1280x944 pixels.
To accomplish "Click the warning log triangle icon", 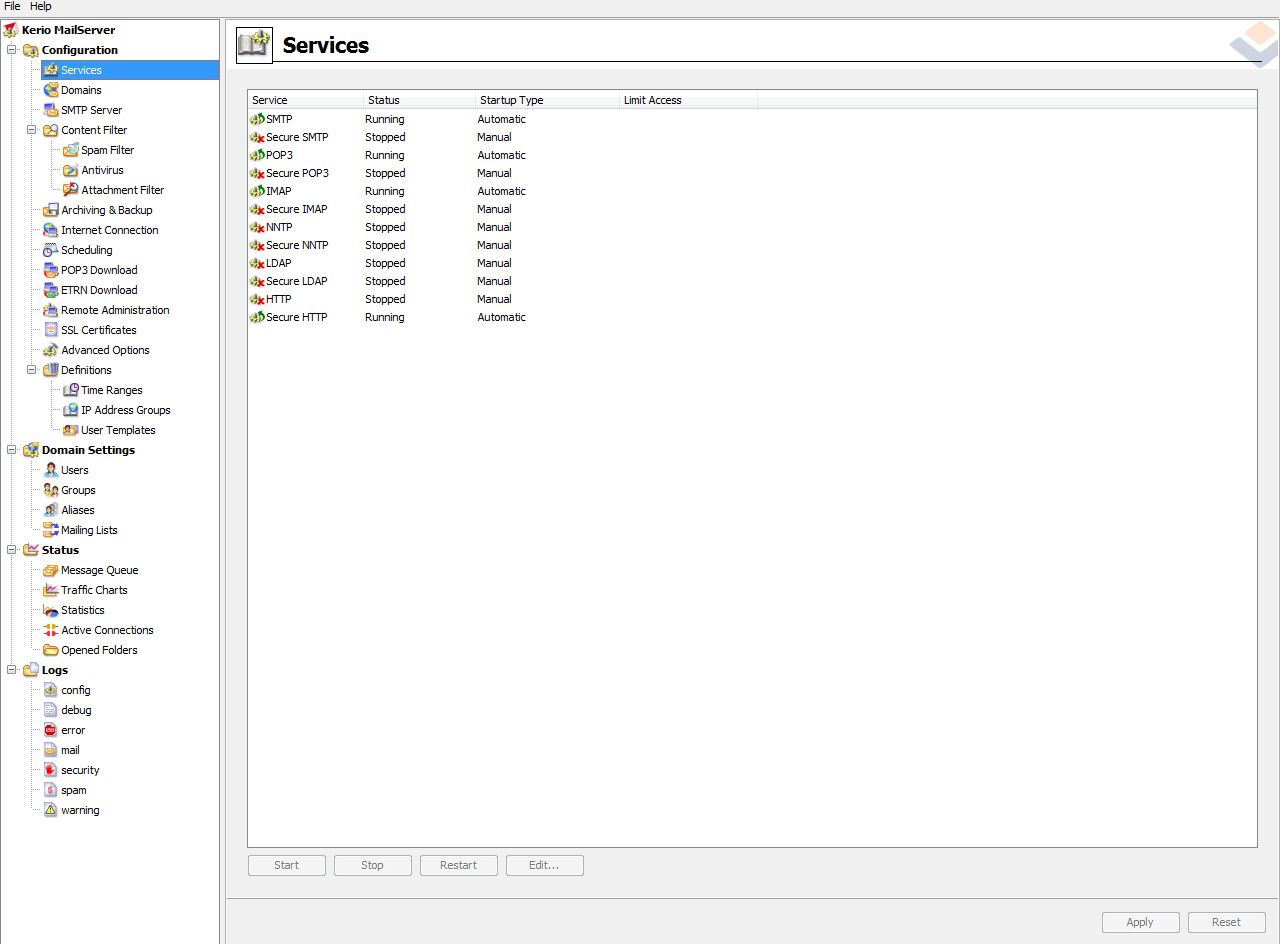I will 50,810.
